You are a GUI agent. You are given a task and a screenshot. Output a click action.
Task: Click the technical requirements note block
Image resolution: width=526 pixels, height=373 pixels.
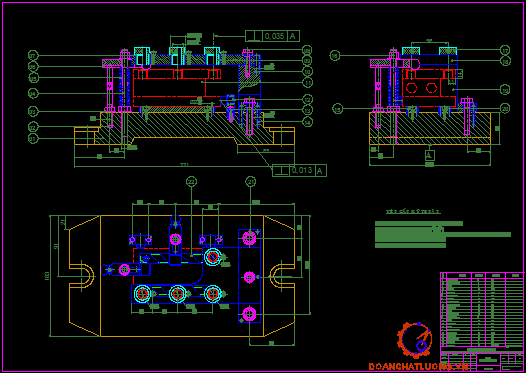point(442,230)
